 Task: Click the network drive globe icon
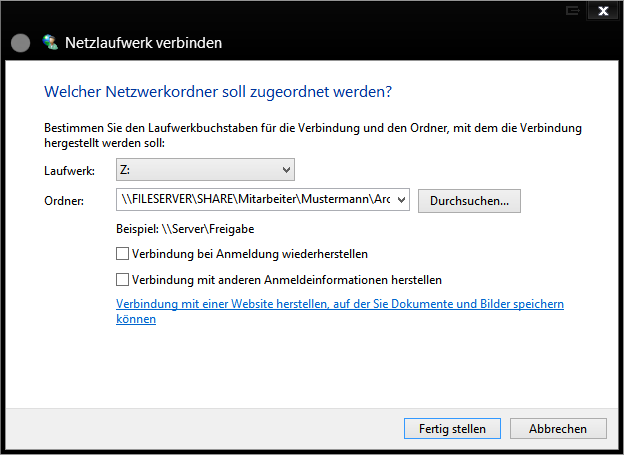[51, 43]
